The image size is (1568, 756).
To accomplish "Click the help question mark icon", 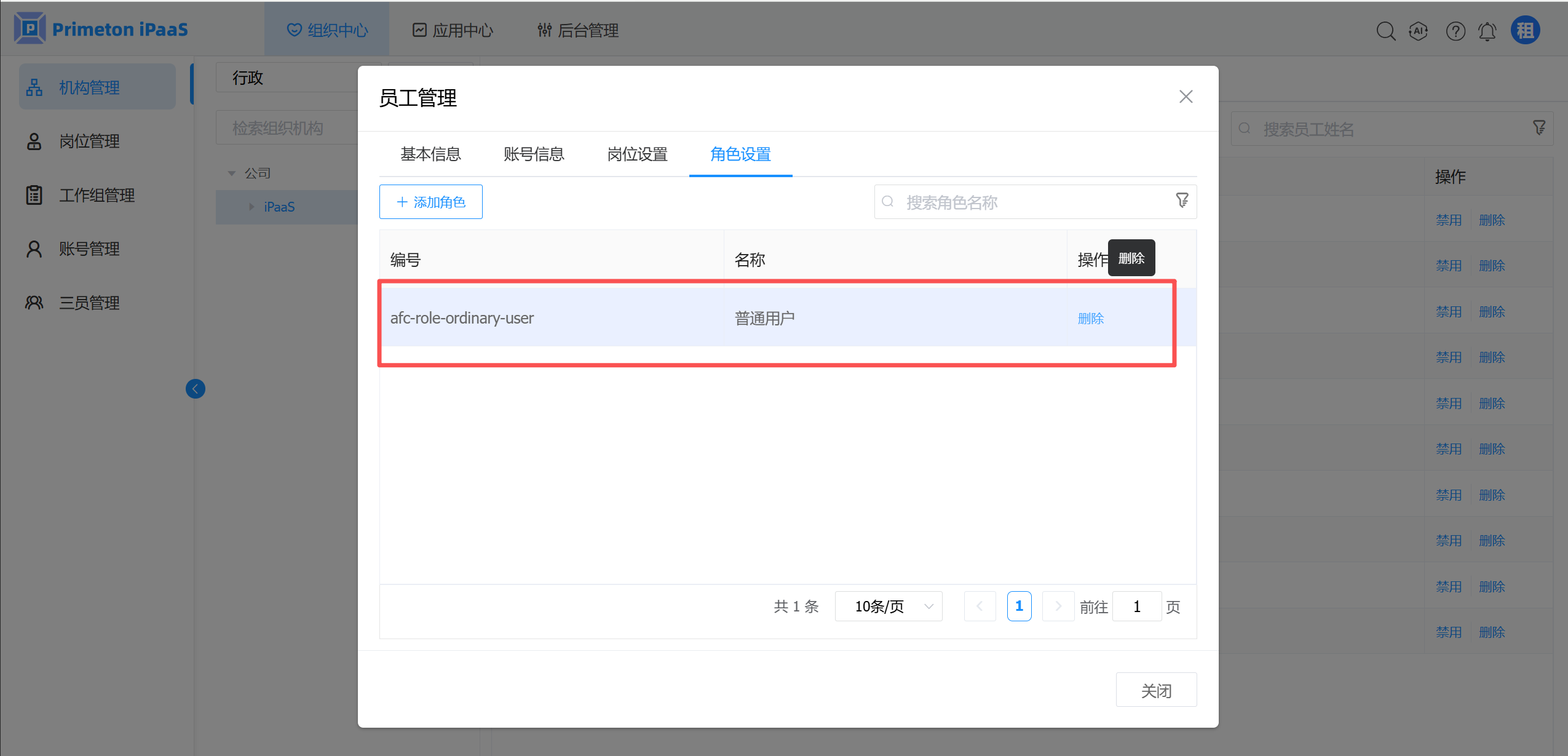I will click(x=1455, y=31).
